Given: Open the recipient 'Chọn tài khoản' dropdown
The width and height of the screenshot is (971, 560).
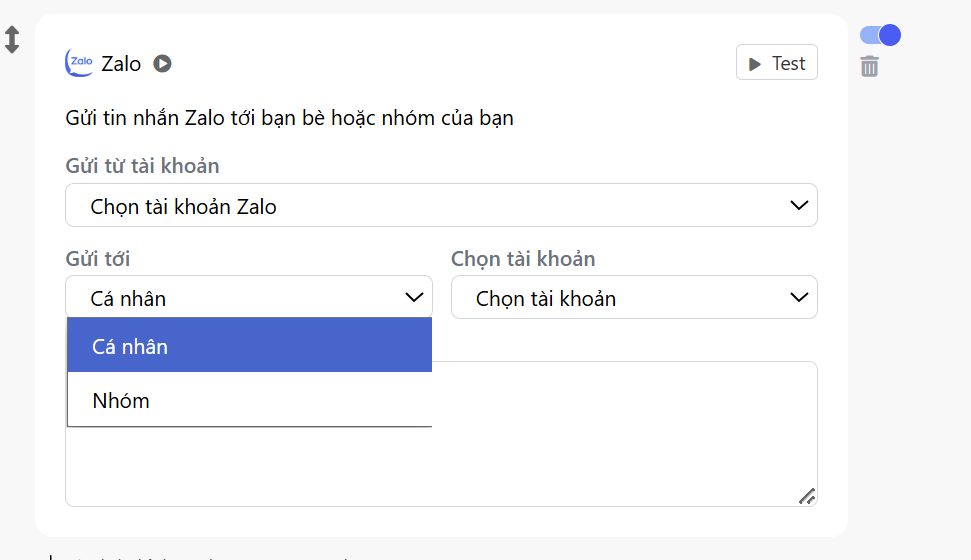Looking at the screenshot, I should (x=633, y=297).
